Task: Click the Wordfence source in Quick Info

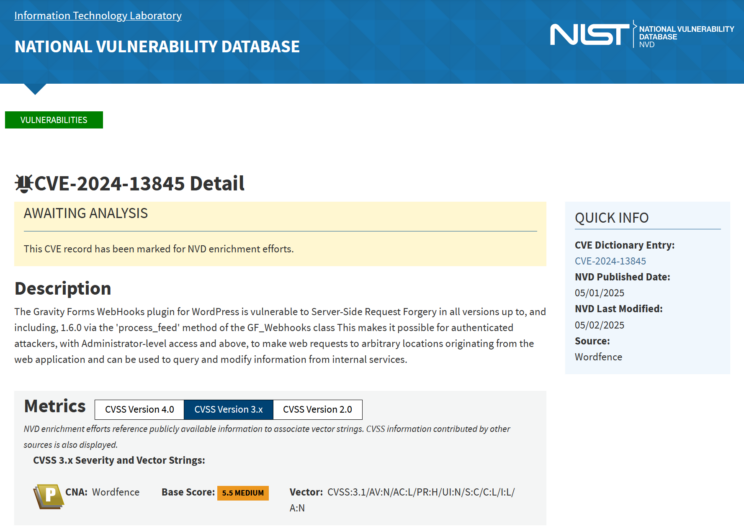Action: (597, 357)
